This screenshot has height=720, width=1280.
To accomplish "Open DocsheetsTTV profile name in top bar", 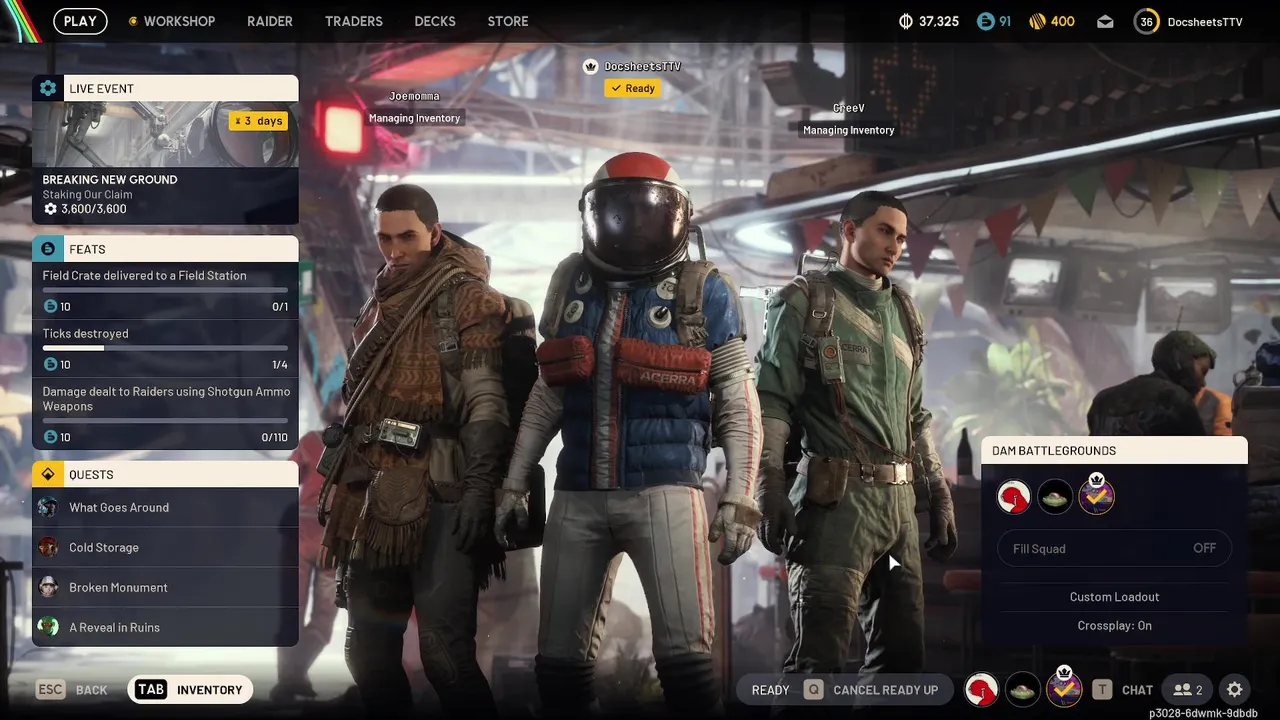I will (x=1205, y=21).
